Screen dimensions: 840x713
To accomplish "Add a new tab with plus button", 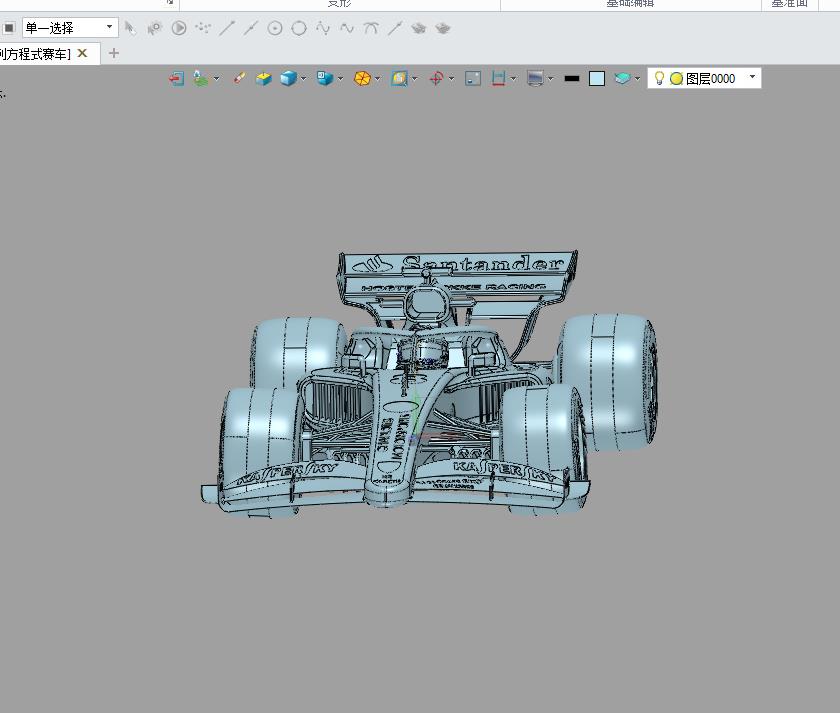I will coord(113,53).
